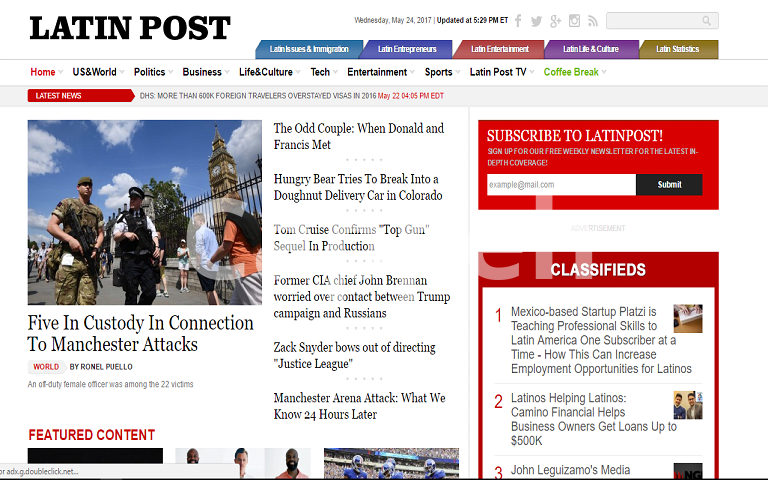Click the newsletter email input field

tap(560, 185)
